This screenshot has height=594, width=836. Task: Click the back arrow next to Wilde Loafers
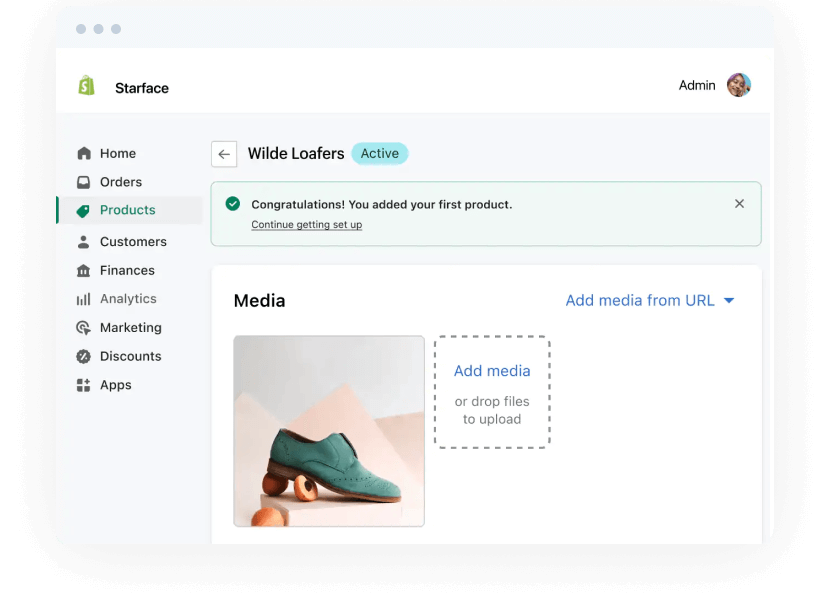click(223, 153)
